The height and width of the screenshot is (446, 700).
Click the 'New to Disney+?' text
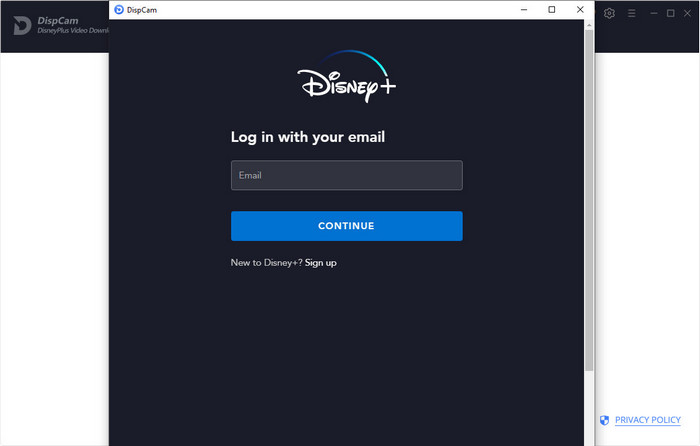pyautogui.click(x=267, y=263)
